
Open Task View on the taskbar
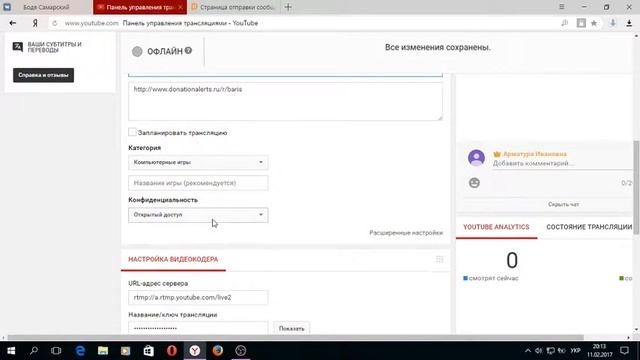[x=56, y=351]
